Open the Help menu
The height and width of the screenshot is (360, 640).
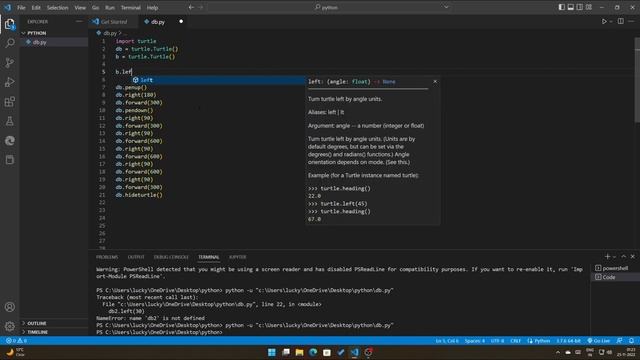[152, 7]
